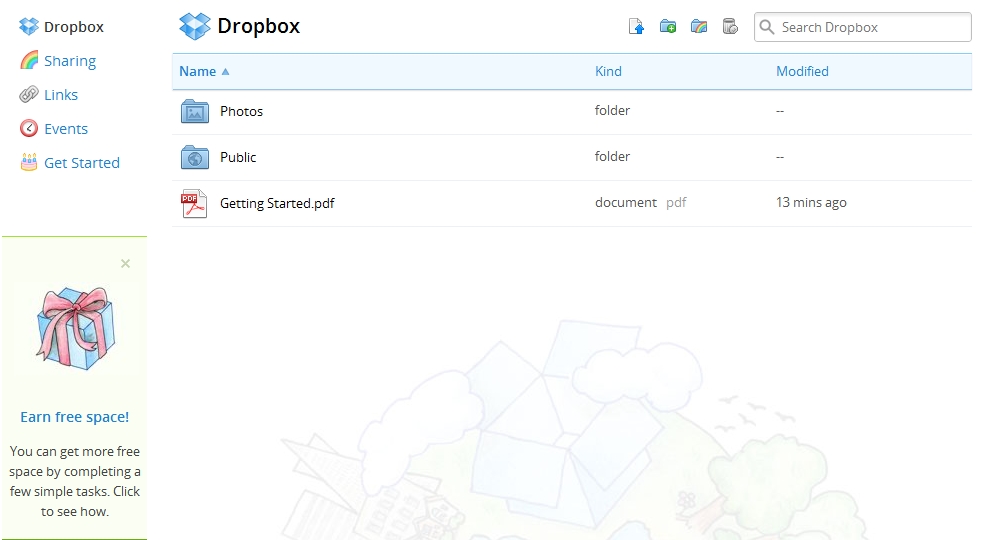
Task: Toggle the Name column sort arrow
Action: pos(225,71)
